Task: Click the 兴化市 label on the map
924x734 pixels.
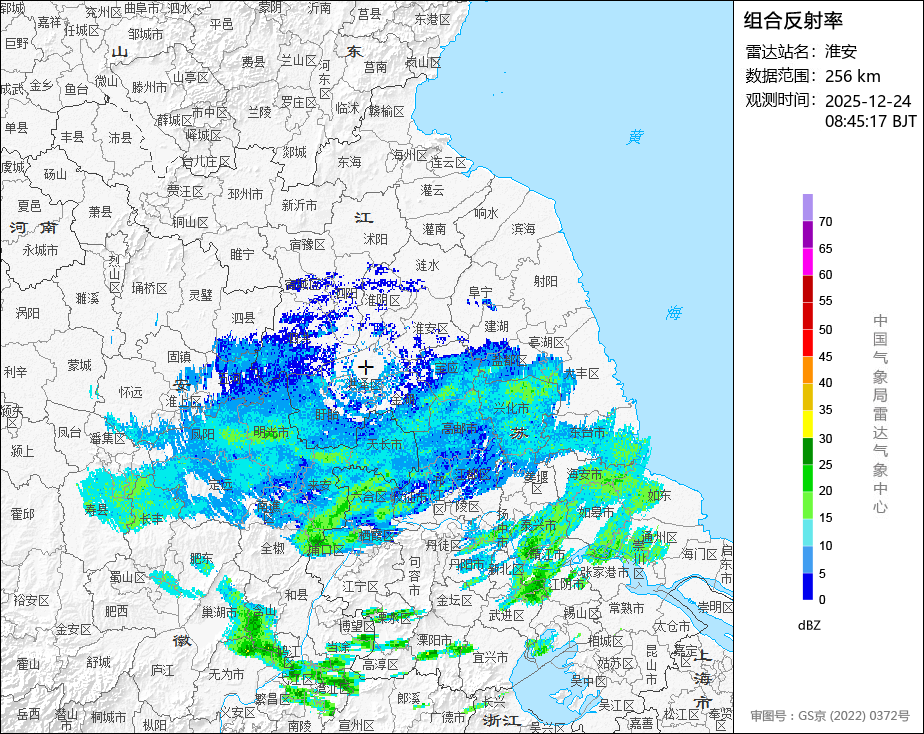Action: [x=511, y=408]
